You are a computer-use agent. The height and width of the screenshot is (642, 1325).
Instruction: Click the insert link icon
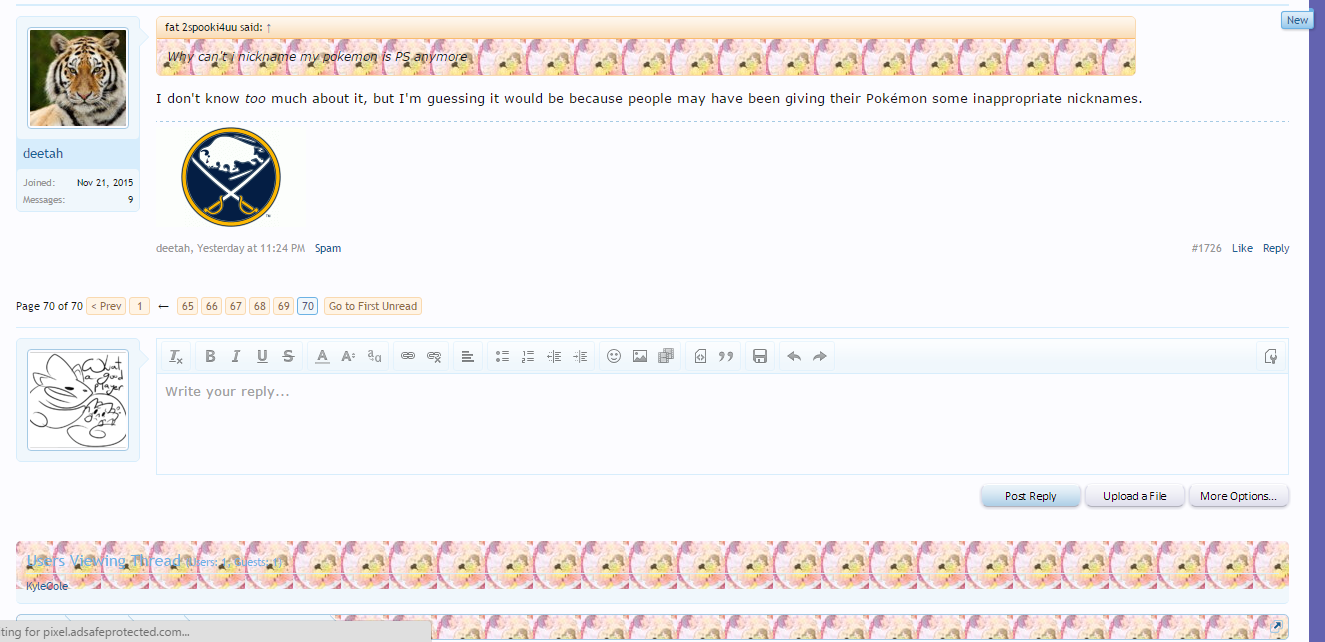pyautogui.click(x=408, y=356)
